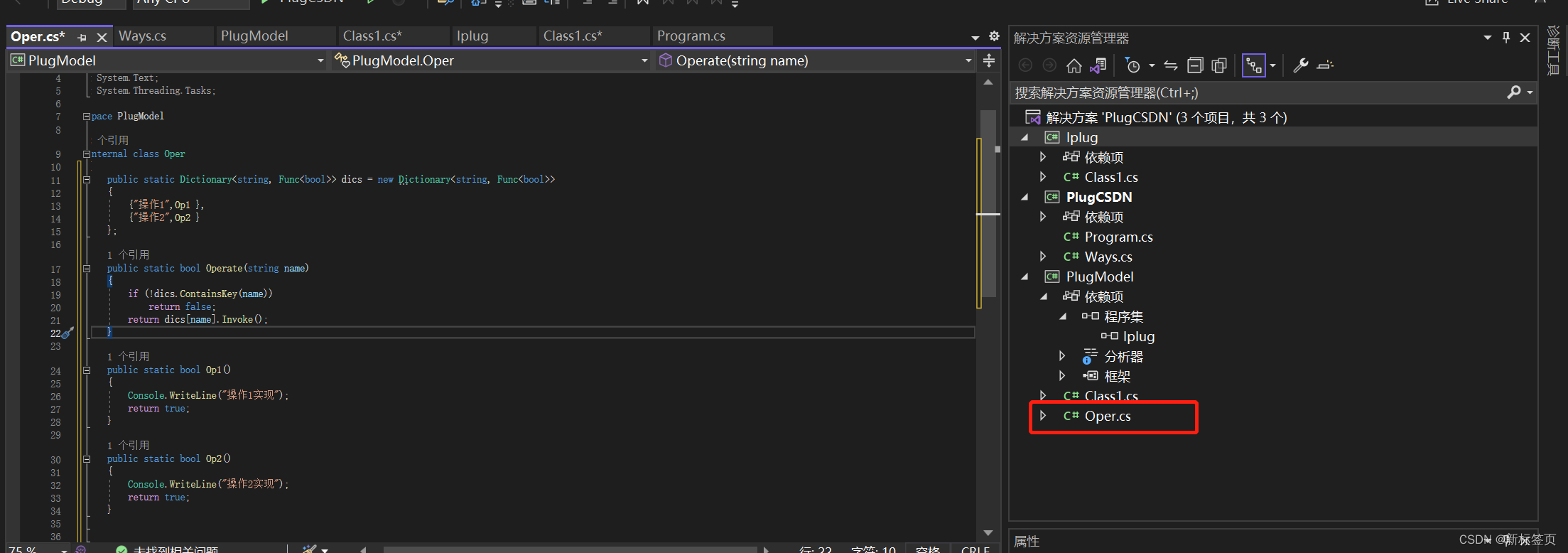The width and height of the screenshot is (1568, 553).
Task: Click the cube icon in the Operate member dropdown
Action: tap(666, 60)
